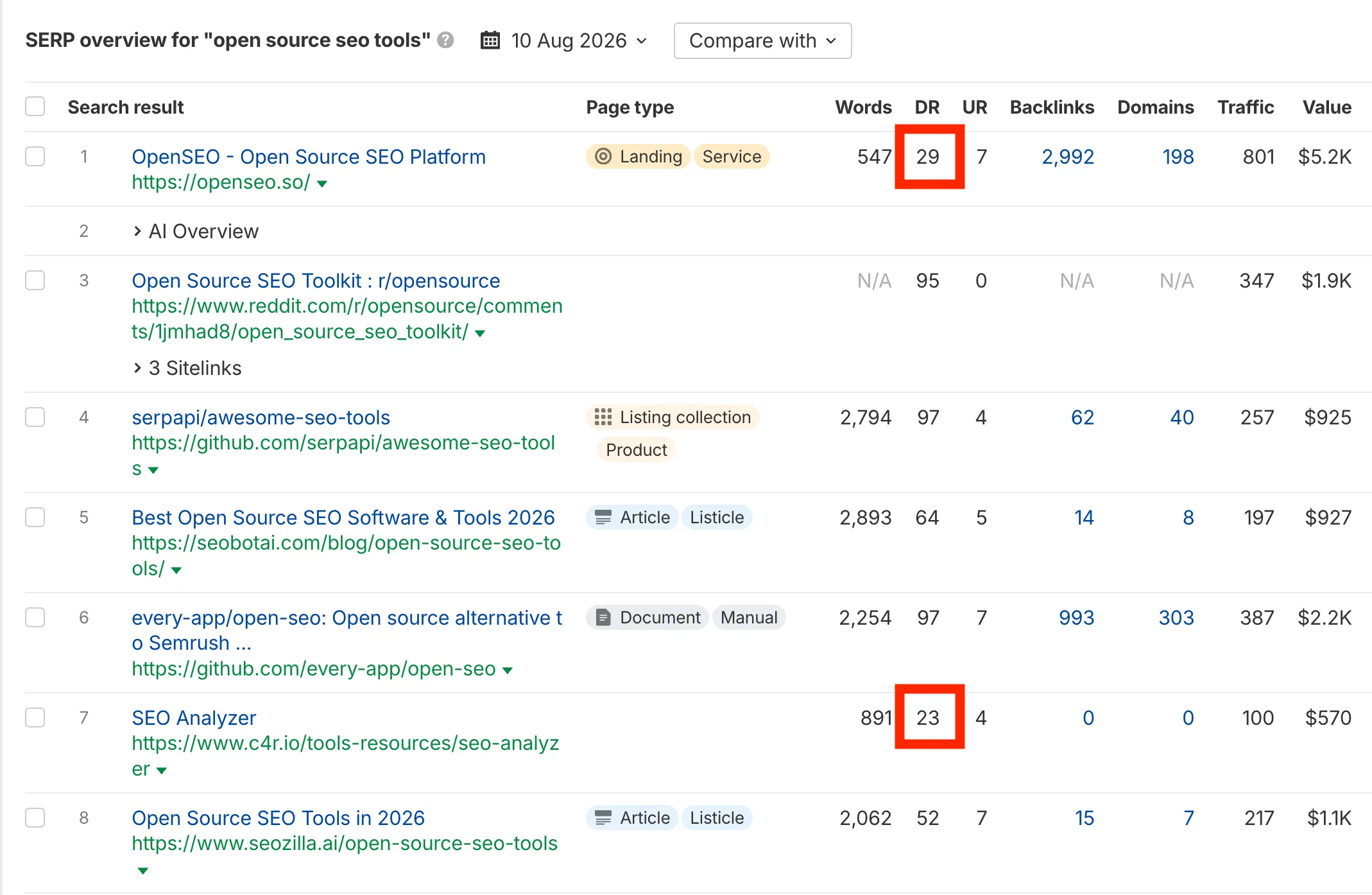Screen dimensions: 1372x895
Task: Click the 303 domains value
Action: (1176, 618)
